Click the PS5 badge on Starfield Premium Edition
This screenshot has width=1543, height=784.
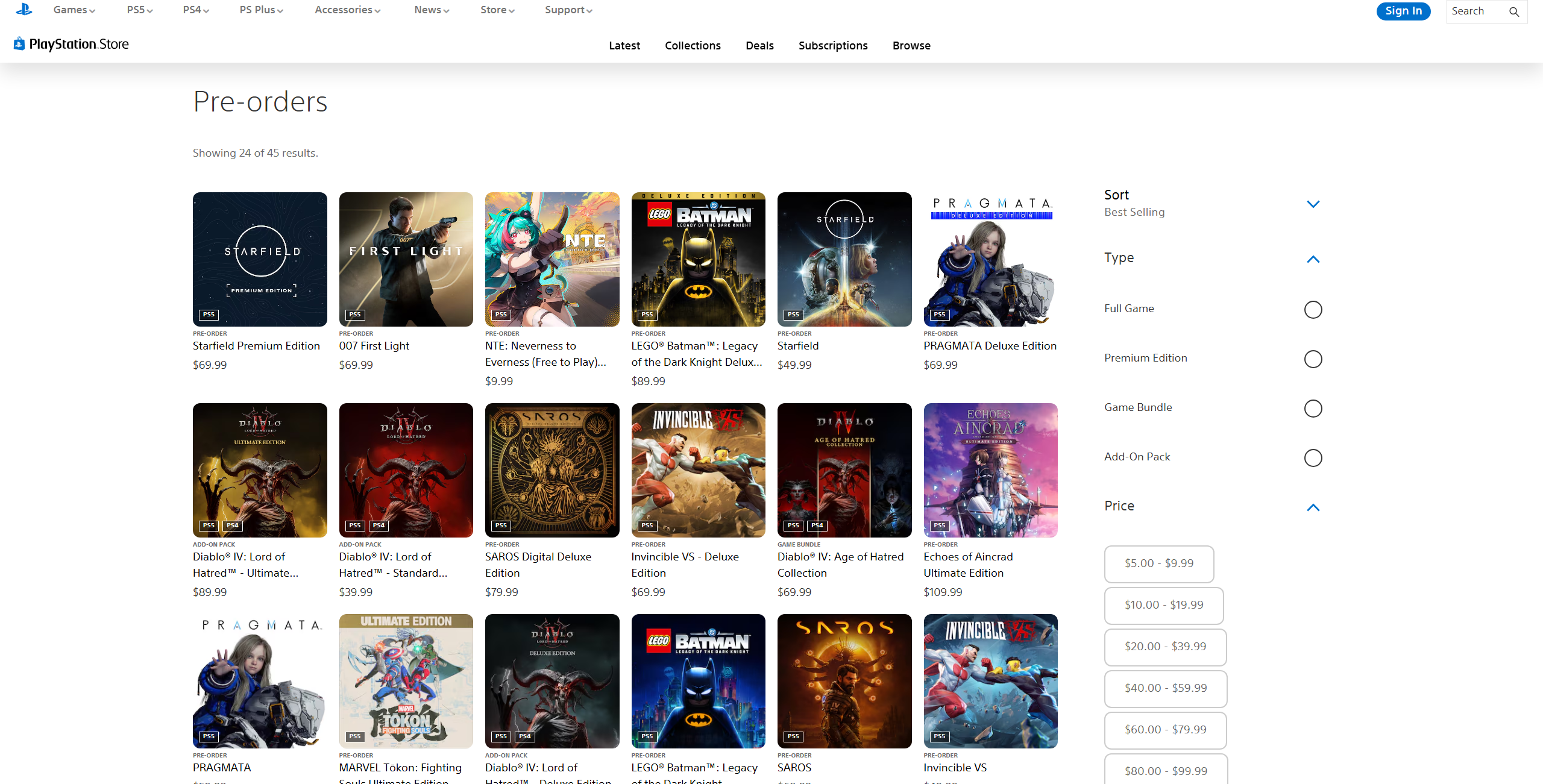(x=209, y=315)
